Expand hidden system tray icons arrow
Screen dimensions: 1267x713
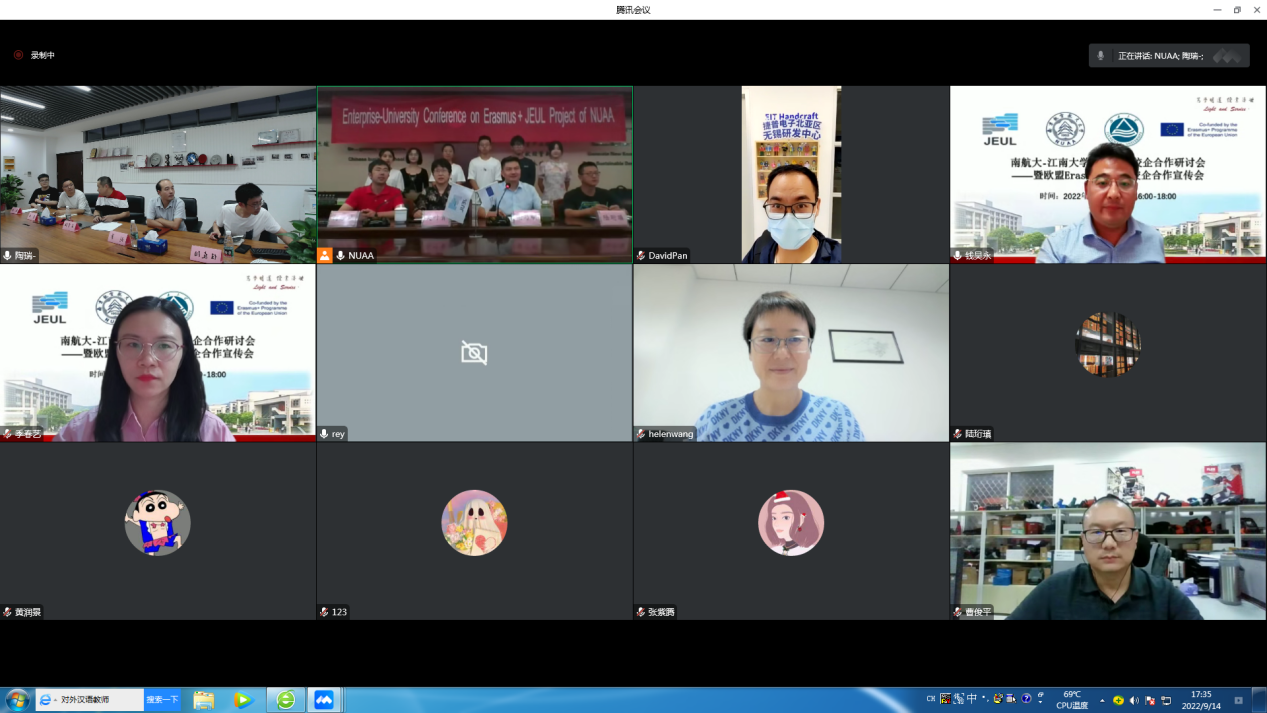click(x=1102, y=700)
